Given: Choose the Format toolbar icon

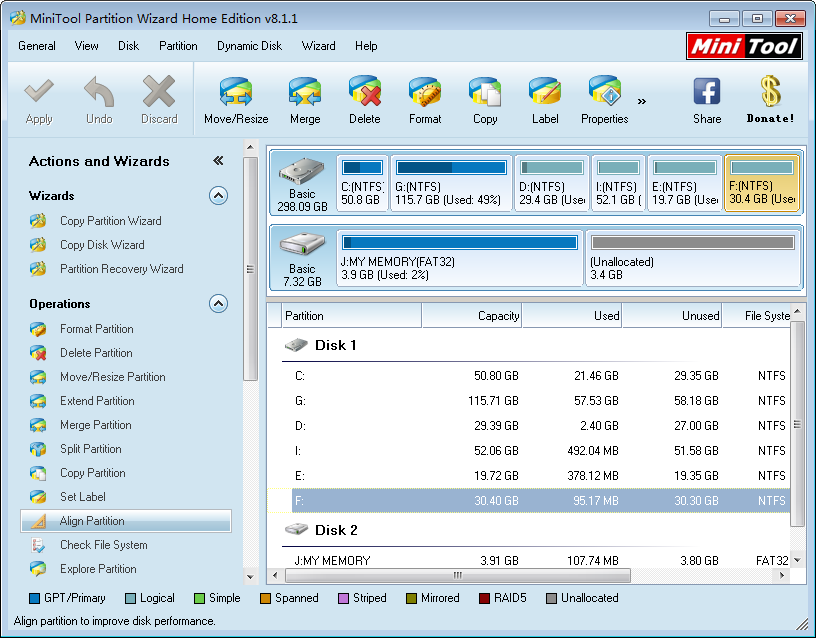Looking at the screenshot, I should coord(425,91).
